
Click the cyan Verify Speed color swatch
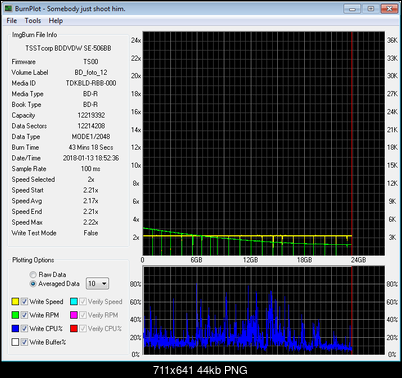tap(74, 302)
